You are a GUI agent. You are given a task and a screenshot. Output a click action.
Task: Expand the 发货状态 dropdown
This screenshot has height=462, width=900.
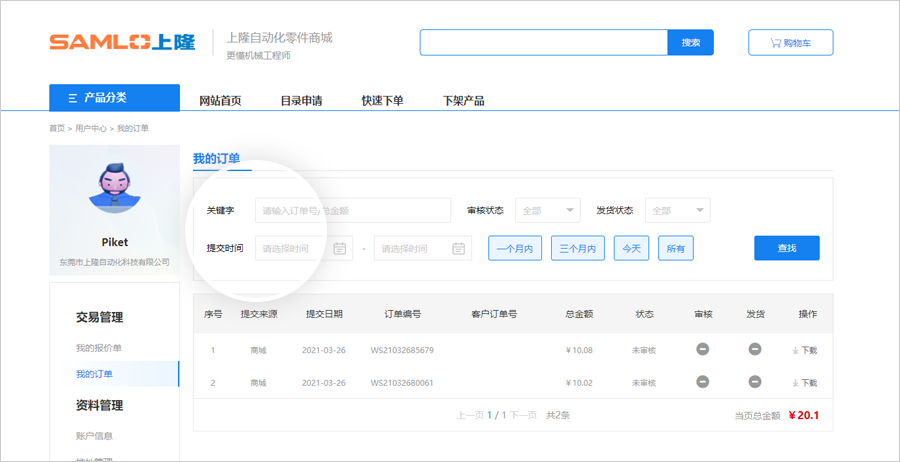[x=677, y=211]
